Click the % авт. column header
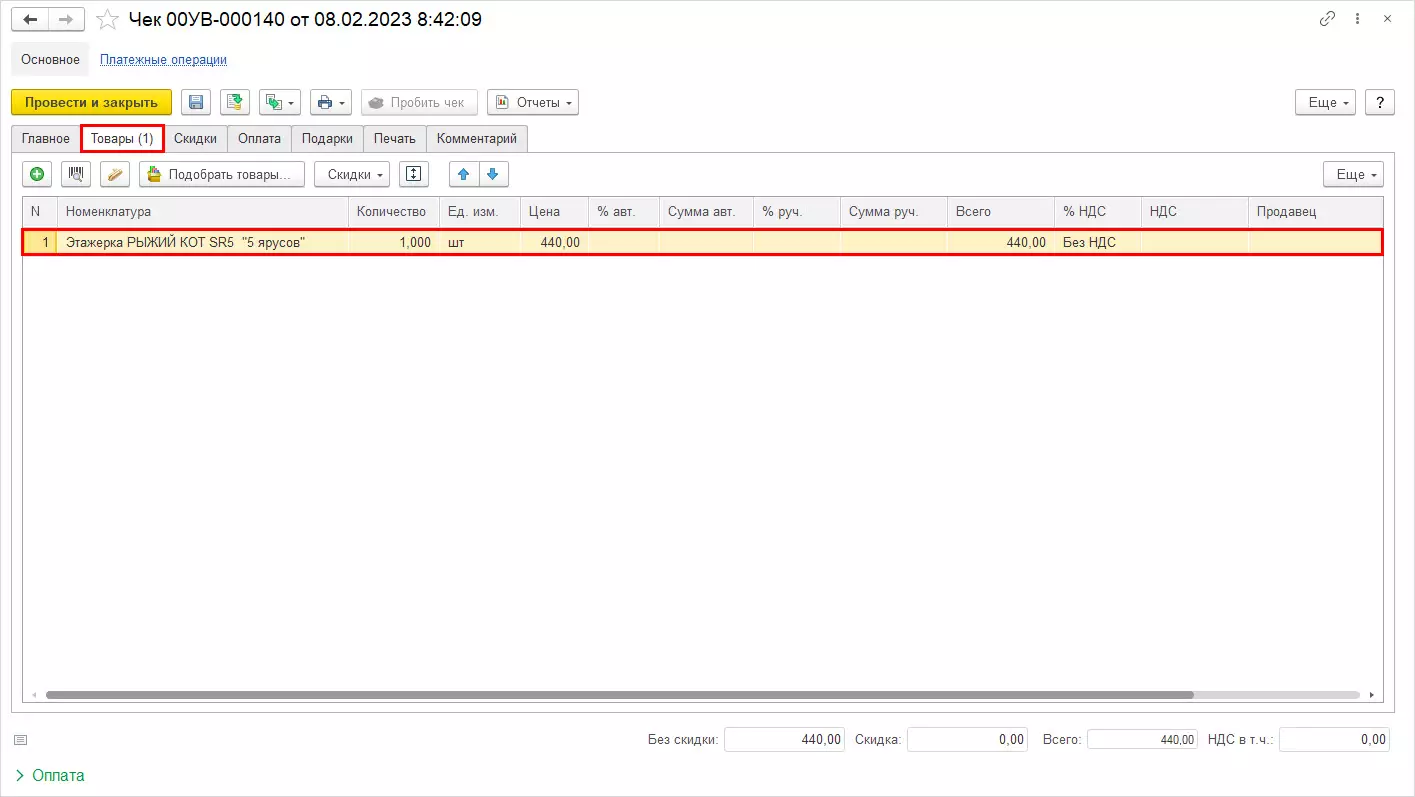The image size is (1415, 797). click(x=624, y=211)
